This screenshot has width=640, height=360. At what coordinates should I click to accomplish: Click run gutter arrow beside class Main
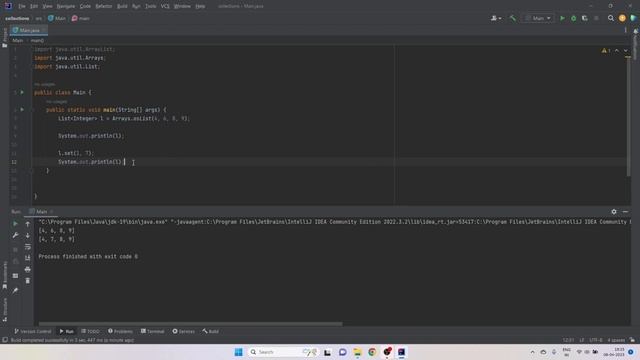(22, 93)
